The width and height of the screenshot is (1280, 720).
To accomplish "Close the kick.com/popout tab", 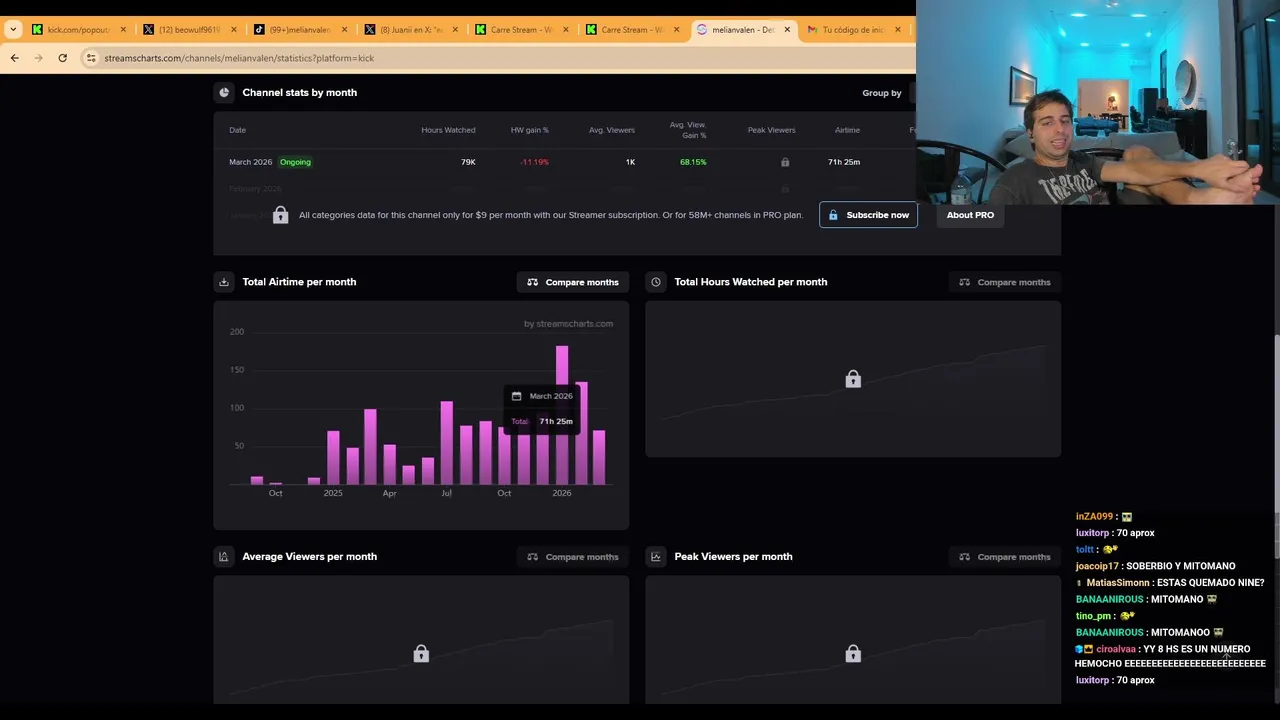I will 123,30.
